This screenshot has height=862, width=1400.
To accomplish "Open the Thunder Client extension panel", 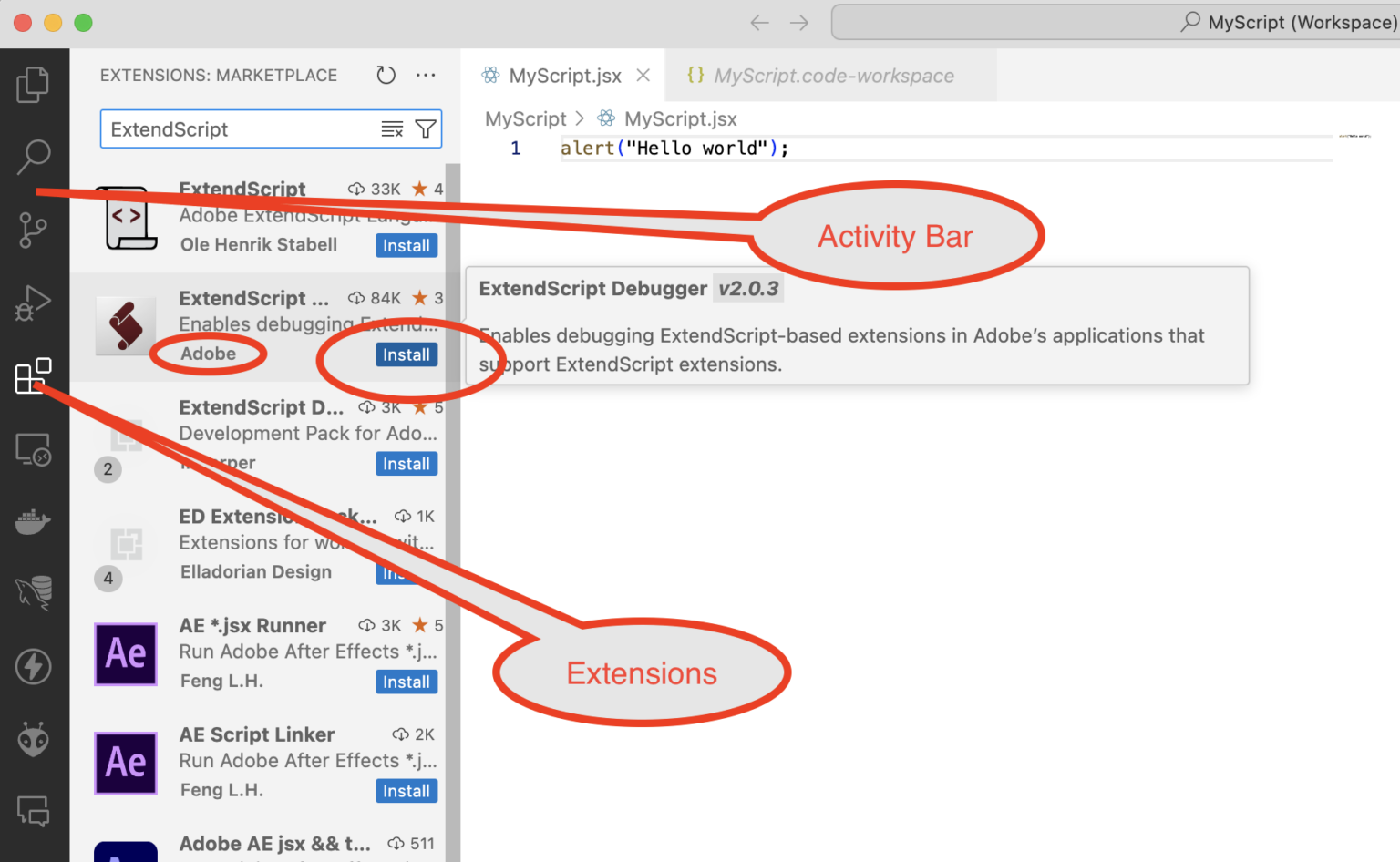I will click(34, 666).
